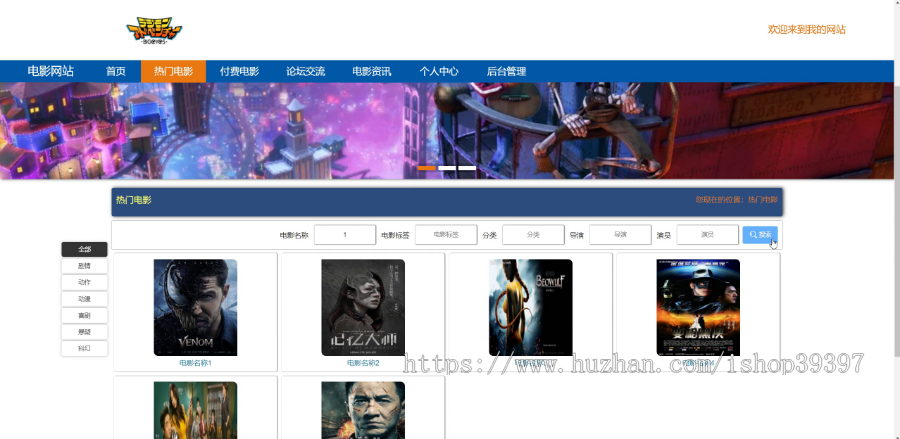Click the Digimon site logo
This screenshot has height=439, width=900.
[154, 31]
